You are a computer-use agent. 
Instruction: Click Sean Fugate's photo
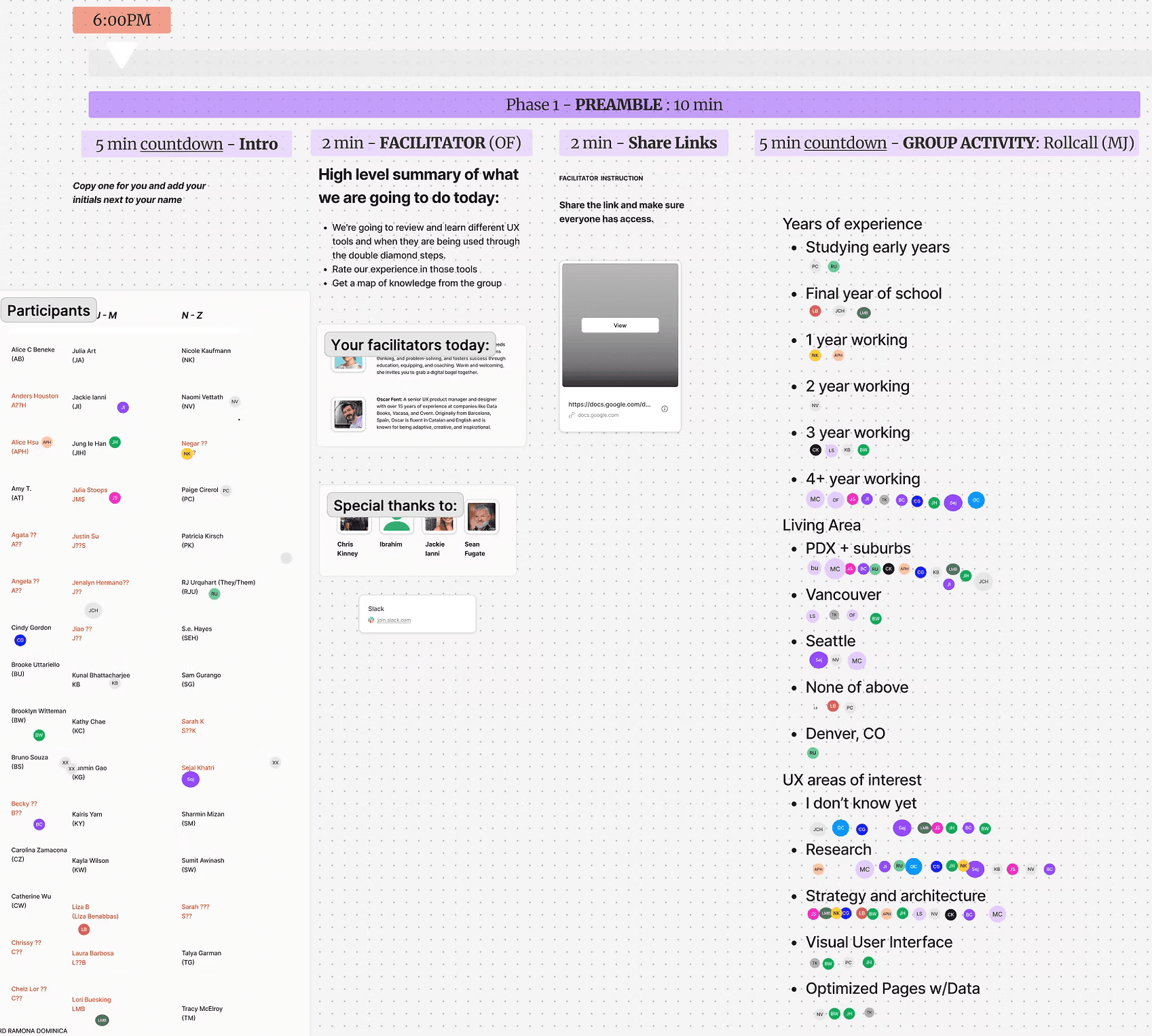pos(481,517)
